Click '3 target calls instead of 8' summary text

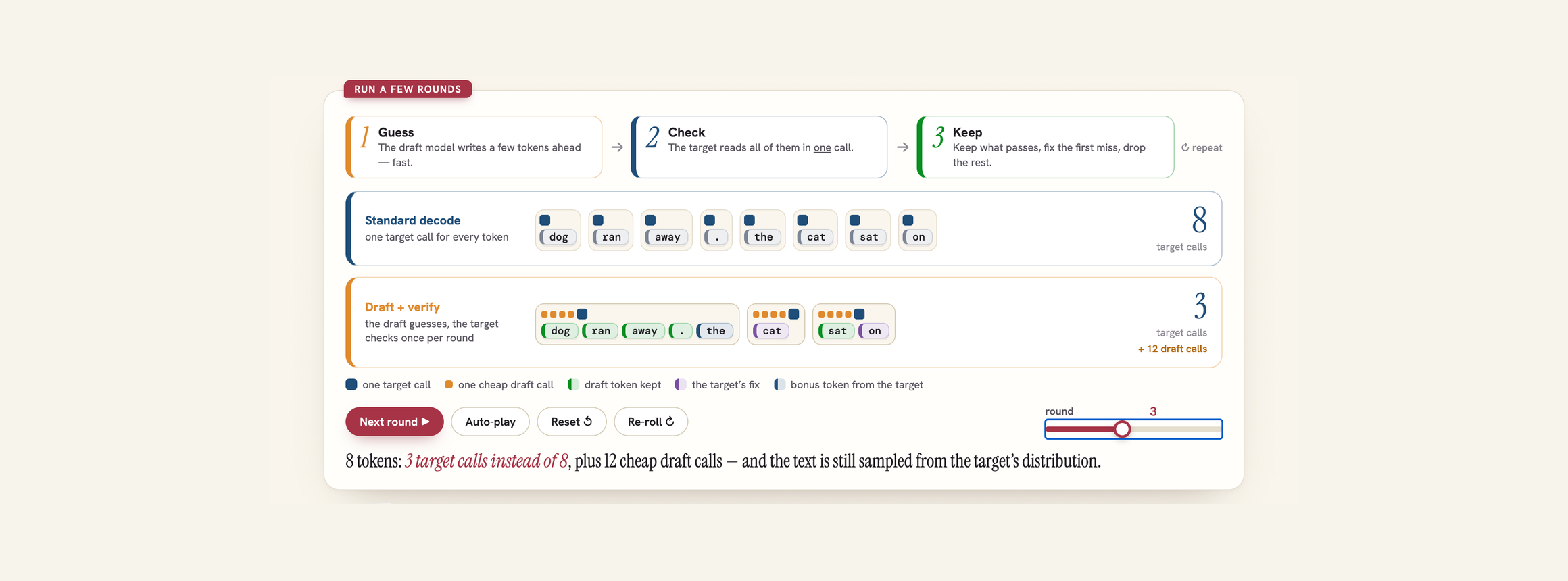coord(486,461)
